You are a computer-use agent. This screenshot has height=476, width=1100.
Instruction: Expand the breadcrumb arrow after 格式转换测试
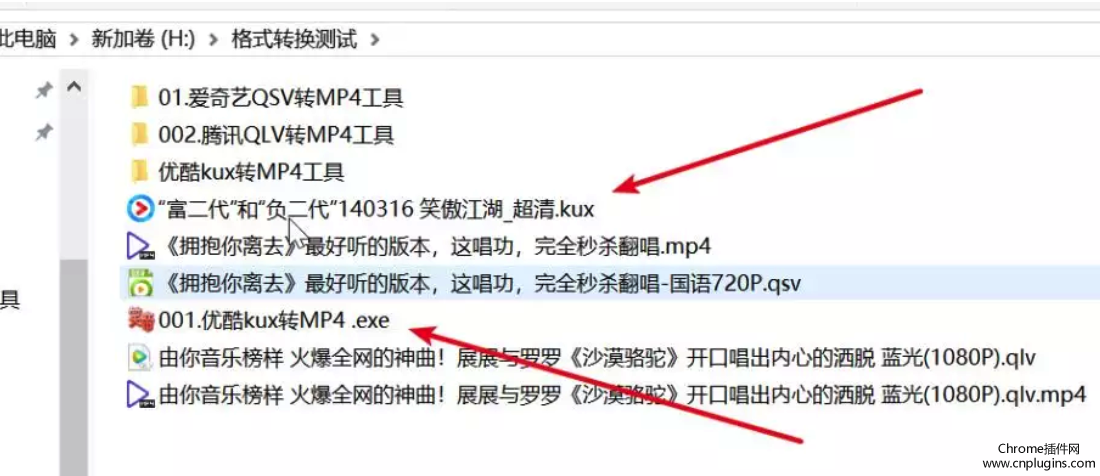(x=376, y=40)
